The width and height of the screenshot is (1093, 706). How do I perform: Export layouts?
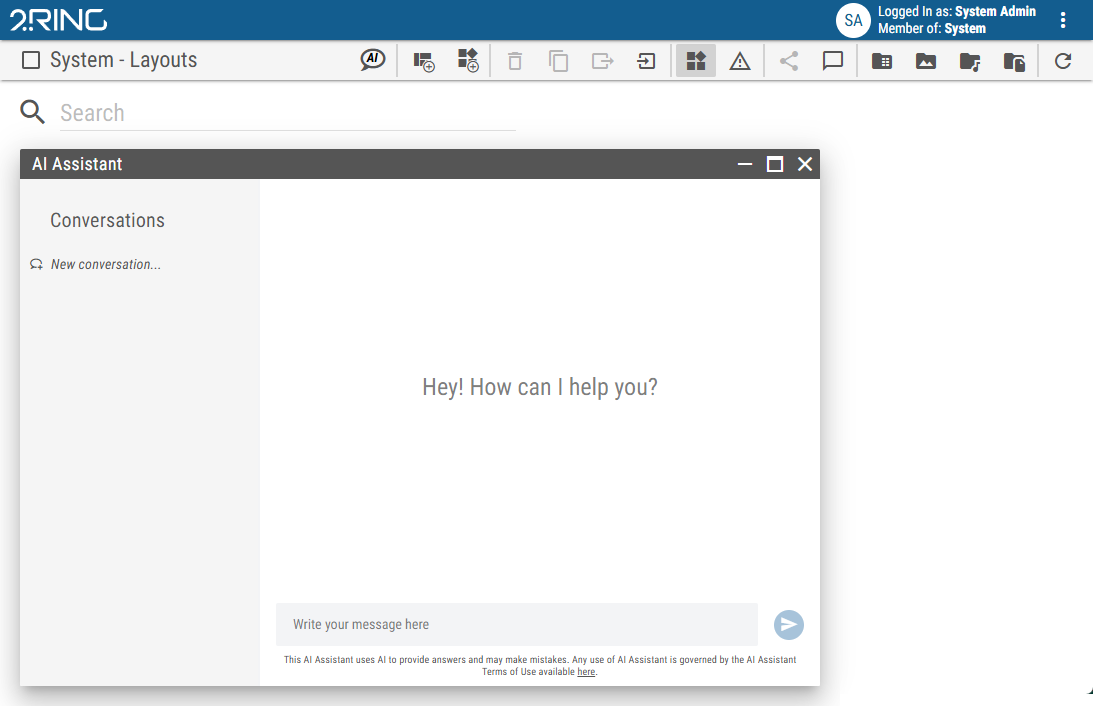coord(602,61)
